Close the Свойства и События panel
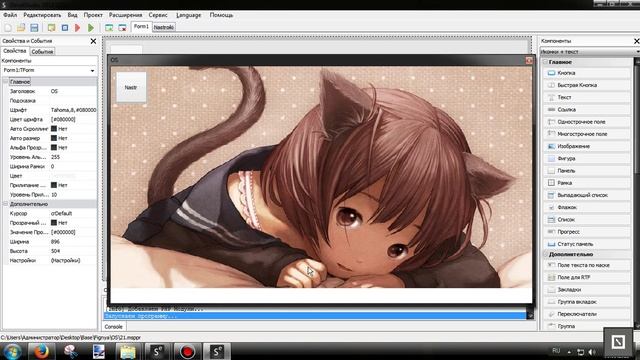The height and width of the screenshot is (360, 640). click(93, 41)
